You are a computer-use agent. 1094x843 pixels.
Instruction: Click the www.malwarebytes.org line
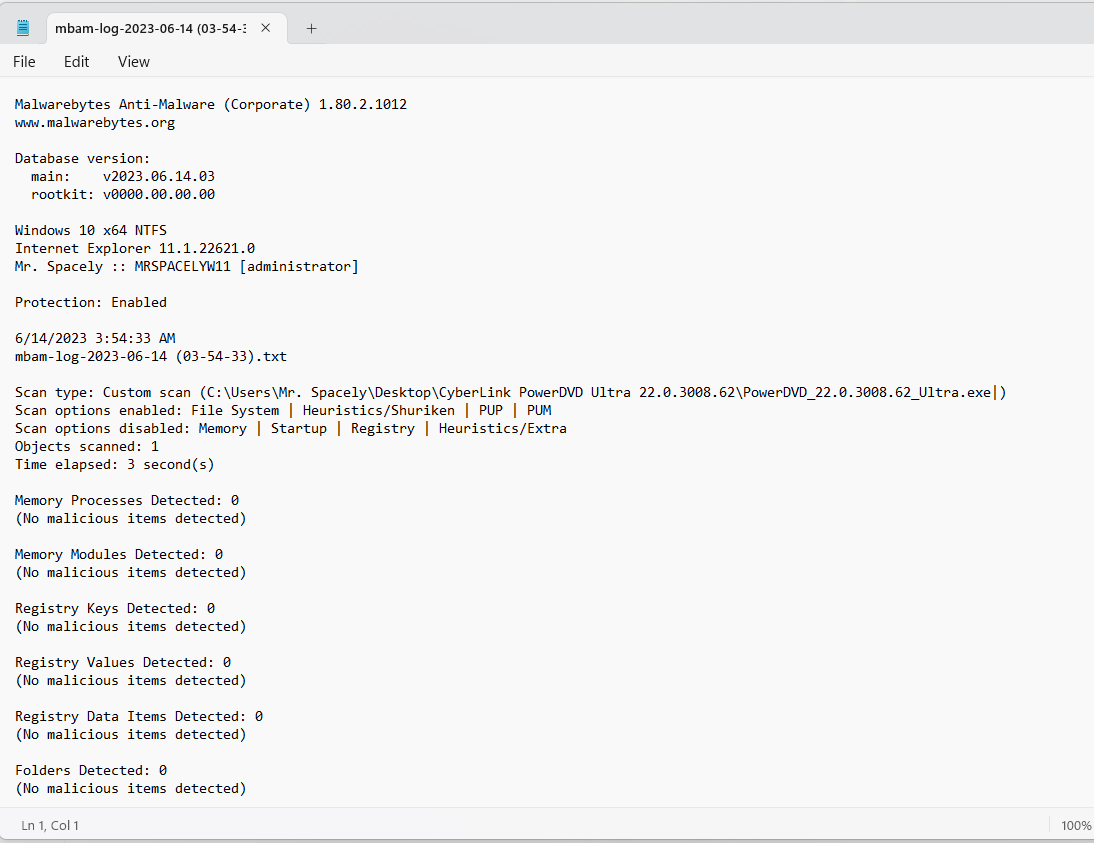95,123
